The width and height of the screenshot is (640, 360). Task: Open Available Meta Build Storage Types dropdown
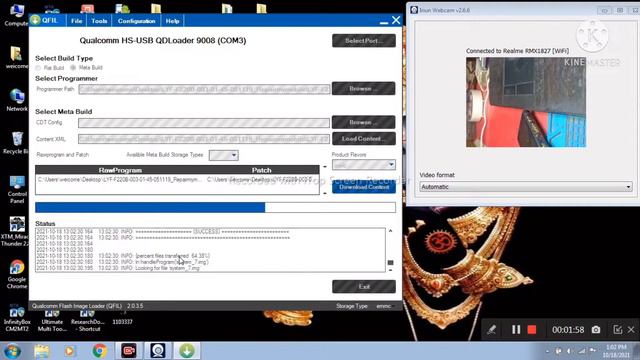(224, 155)
